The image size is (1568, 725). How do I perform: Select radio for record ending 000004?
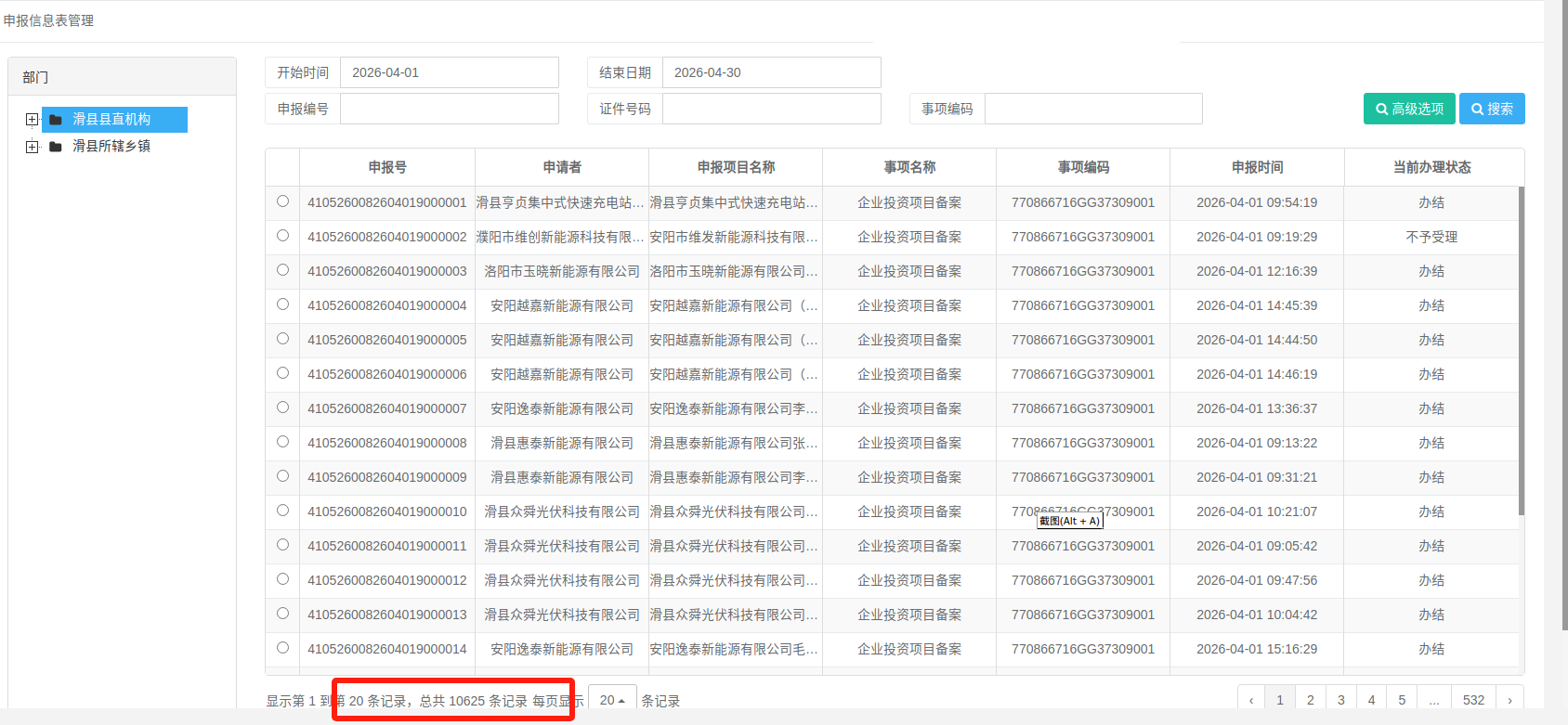[x=282, y=304]
